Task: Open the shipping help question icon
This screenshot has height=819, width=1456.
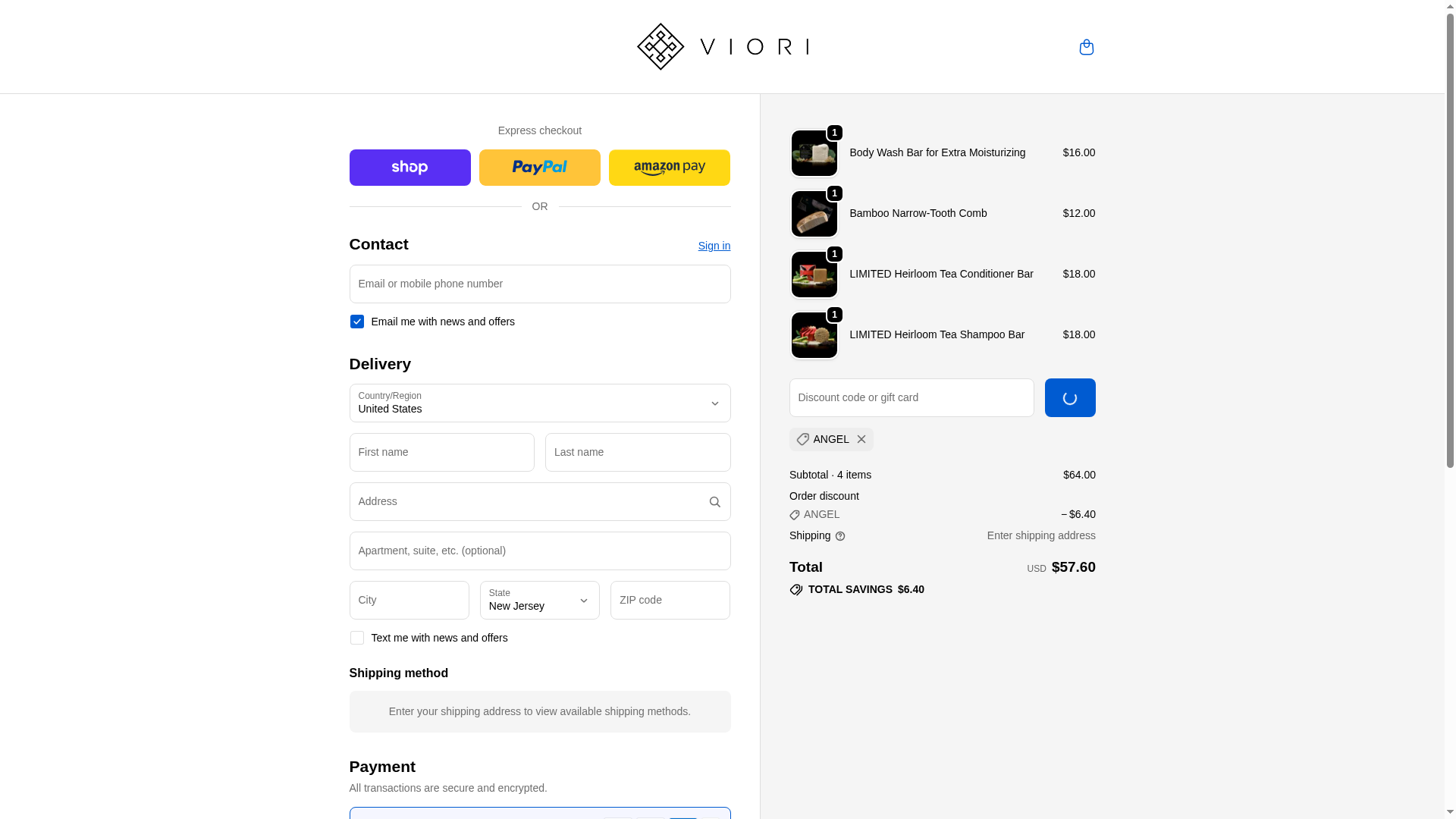Action: (x=840, y=536)
